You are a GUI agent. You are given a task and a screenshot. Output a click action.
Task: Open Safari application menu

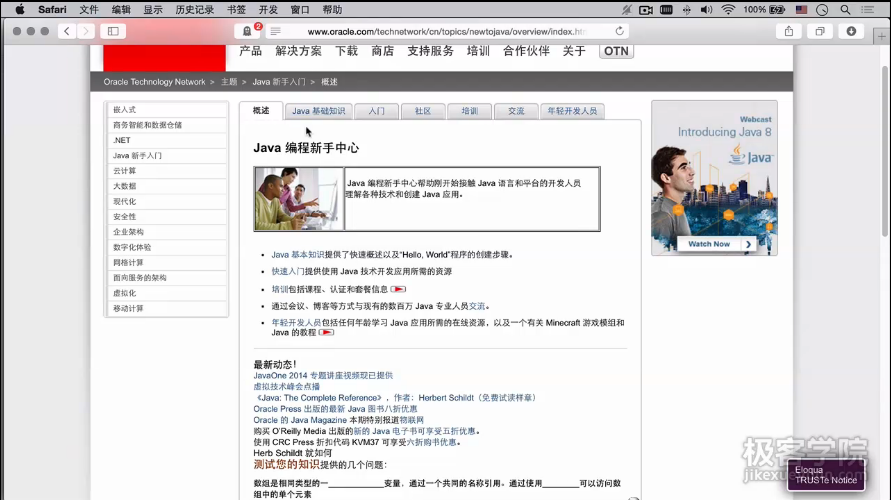52,10
